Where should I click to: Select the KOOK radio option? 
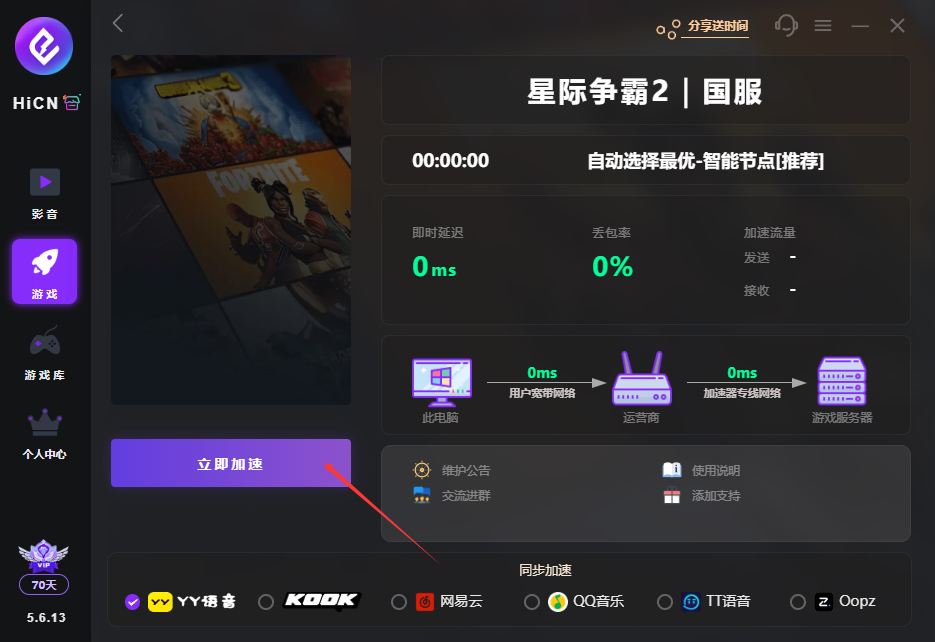[266, 602]
